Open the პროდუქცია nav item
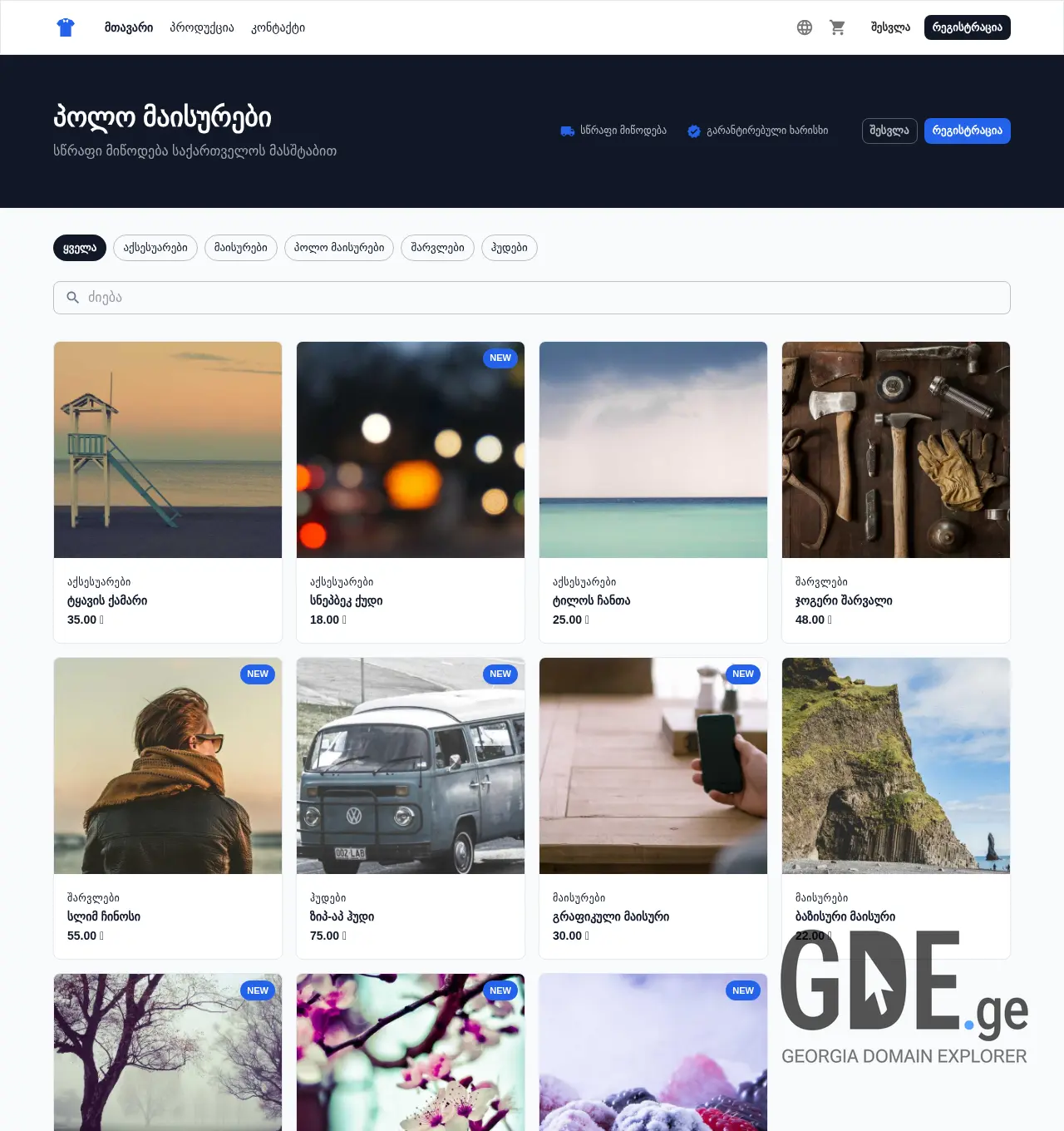The width and height of the screenshot is (1064, 1131). point(202,27)
